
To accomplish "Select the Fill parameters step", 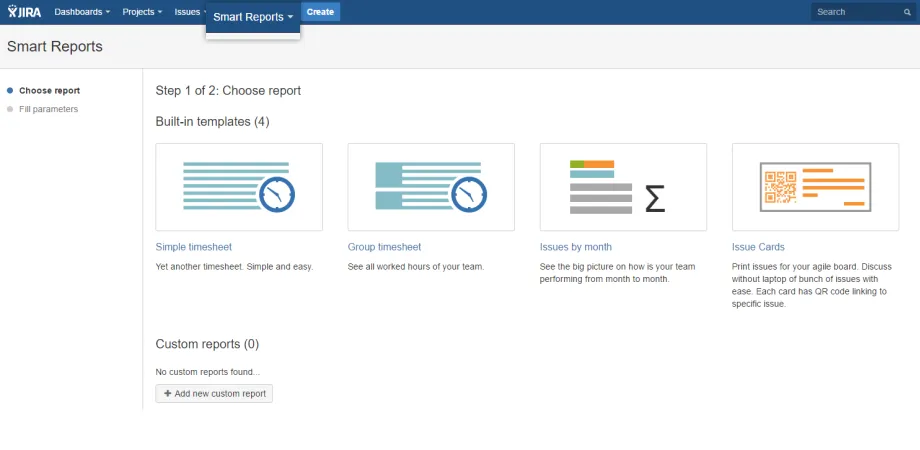I will (48, 109).
